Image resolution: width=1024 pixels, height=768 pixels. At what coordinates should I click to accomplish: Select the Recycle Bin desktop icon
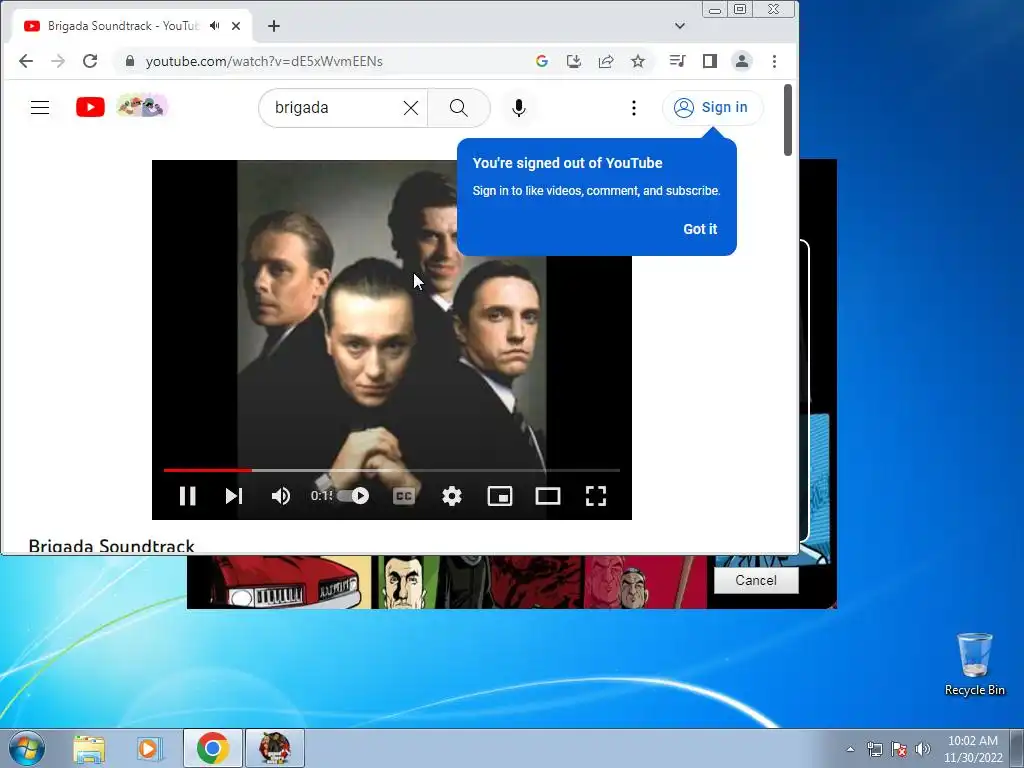[974, 664]
